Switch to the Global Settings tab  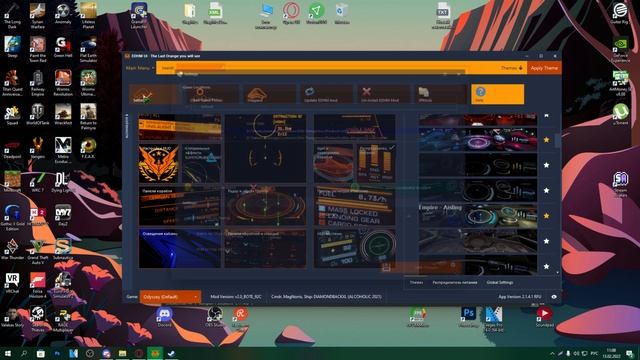(500, 282)
